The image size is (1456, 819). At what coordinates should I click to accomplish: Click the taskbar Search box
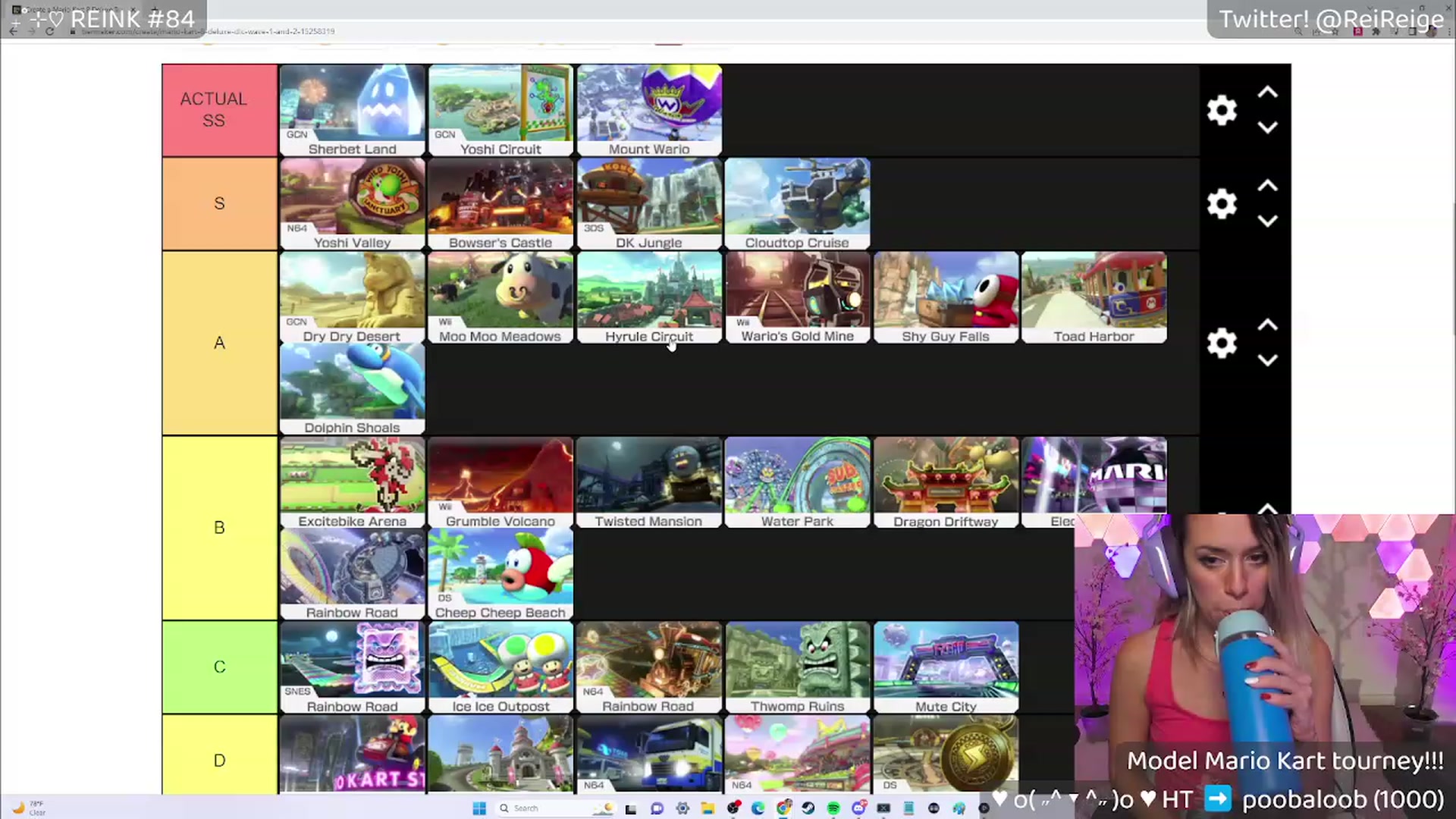click(555, 808)
